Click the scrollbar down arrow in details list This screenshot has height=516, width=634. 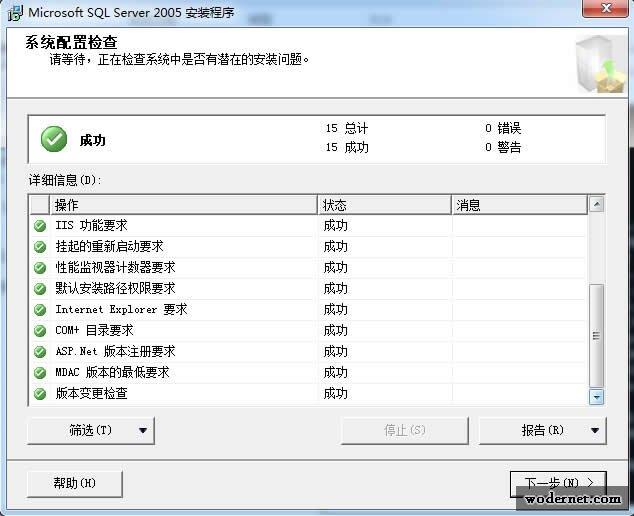(x=596, y=397)
